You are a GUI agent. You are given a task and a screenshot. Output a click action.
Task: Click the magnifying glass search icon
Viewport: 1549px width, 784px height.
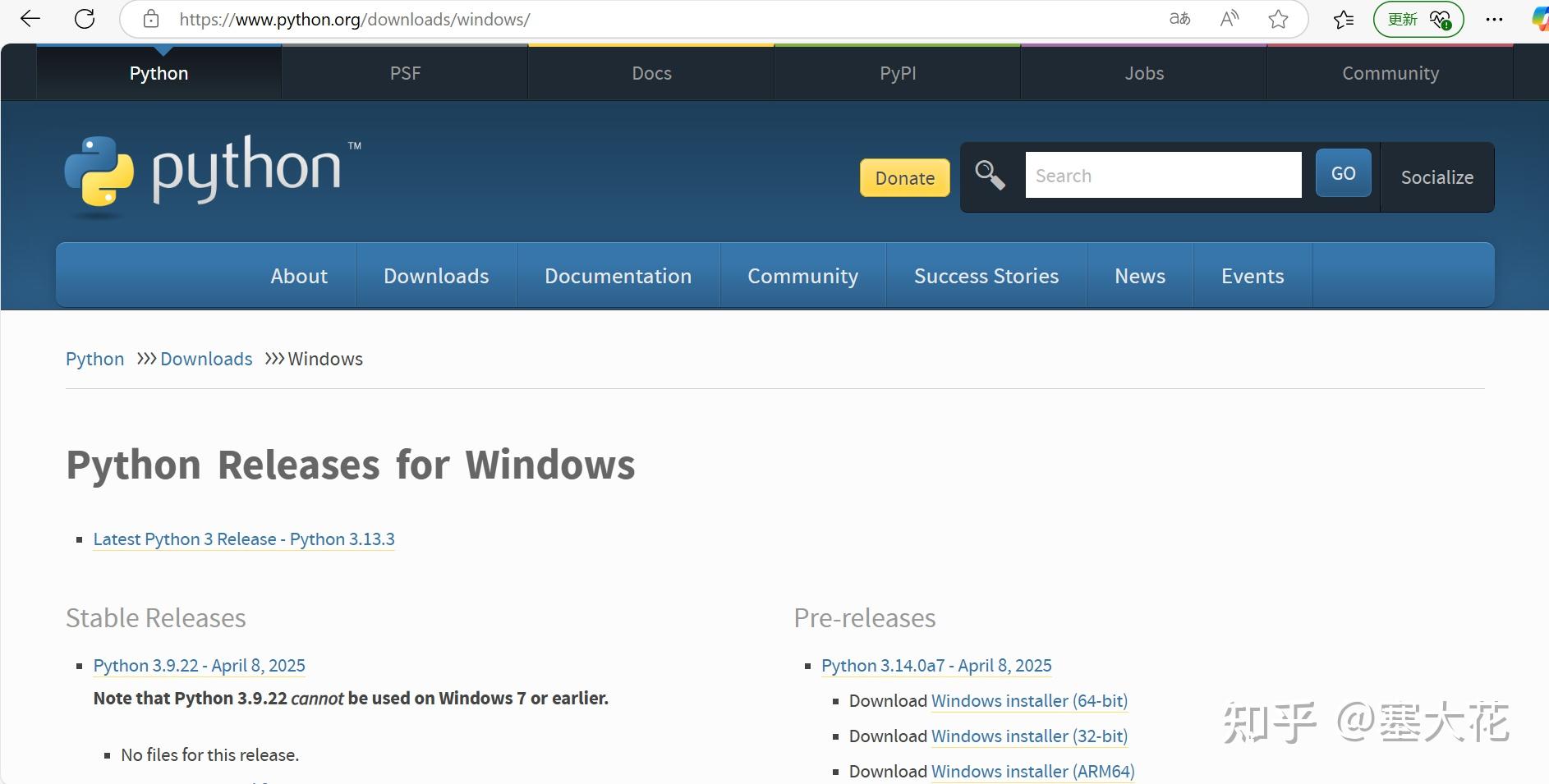pos(990,175)
